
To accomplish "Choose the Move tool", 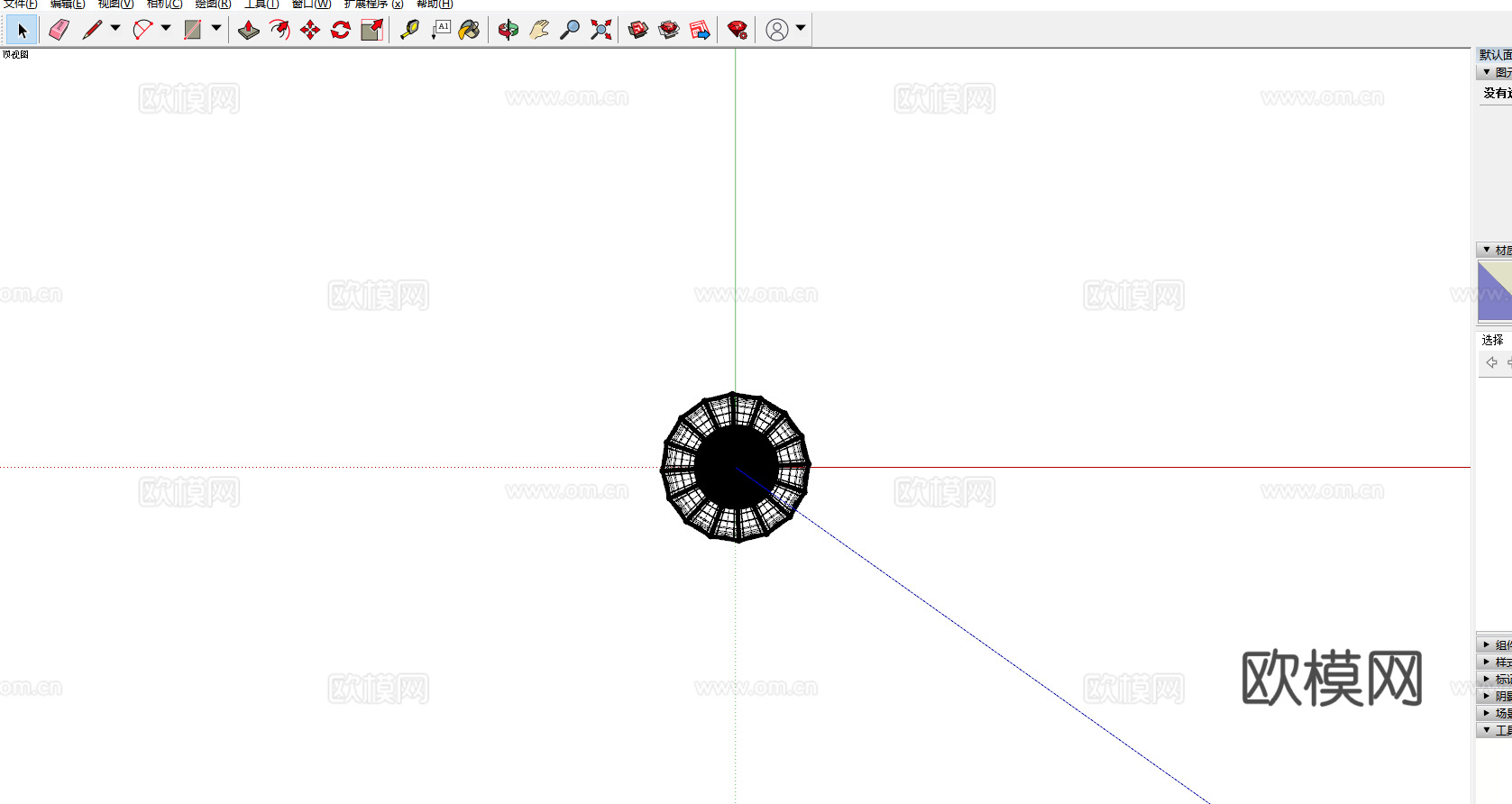I will pyautogui.click(x=310, y=30).
